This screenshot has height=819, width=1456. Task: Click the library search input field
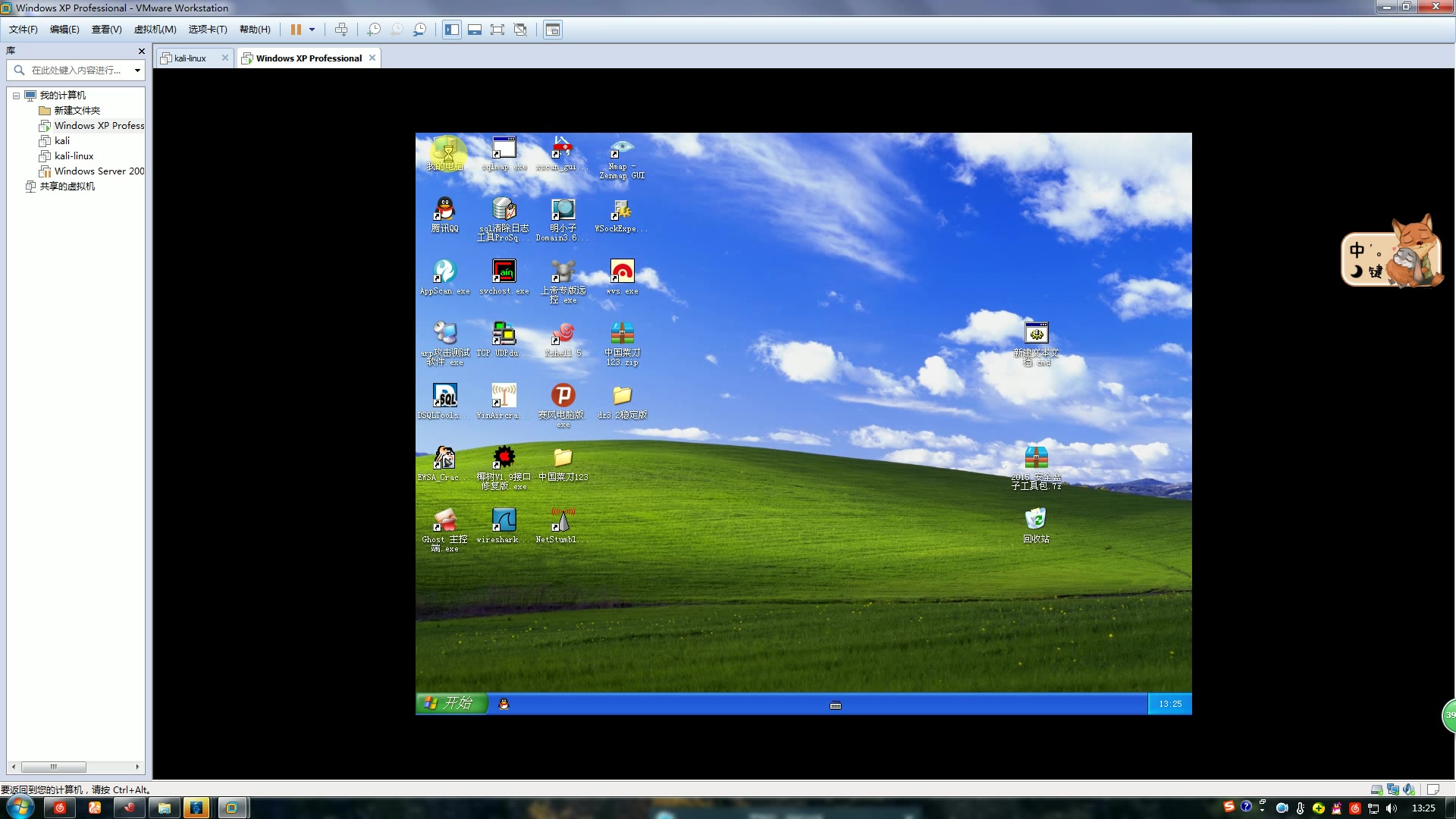[x=76, y=70]
